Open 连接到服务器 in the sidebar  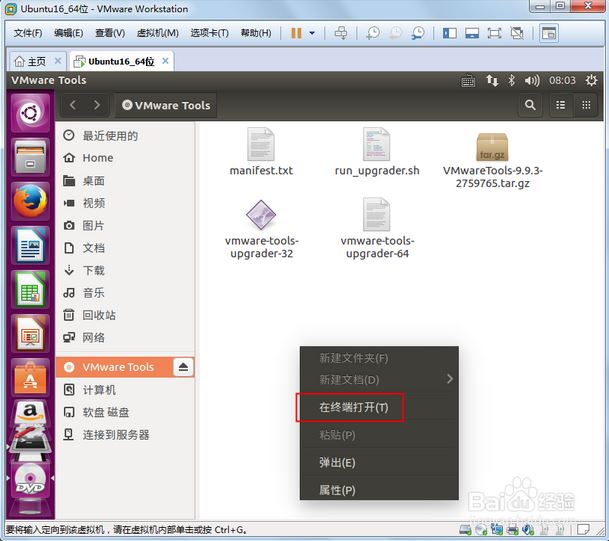(125, 435)
